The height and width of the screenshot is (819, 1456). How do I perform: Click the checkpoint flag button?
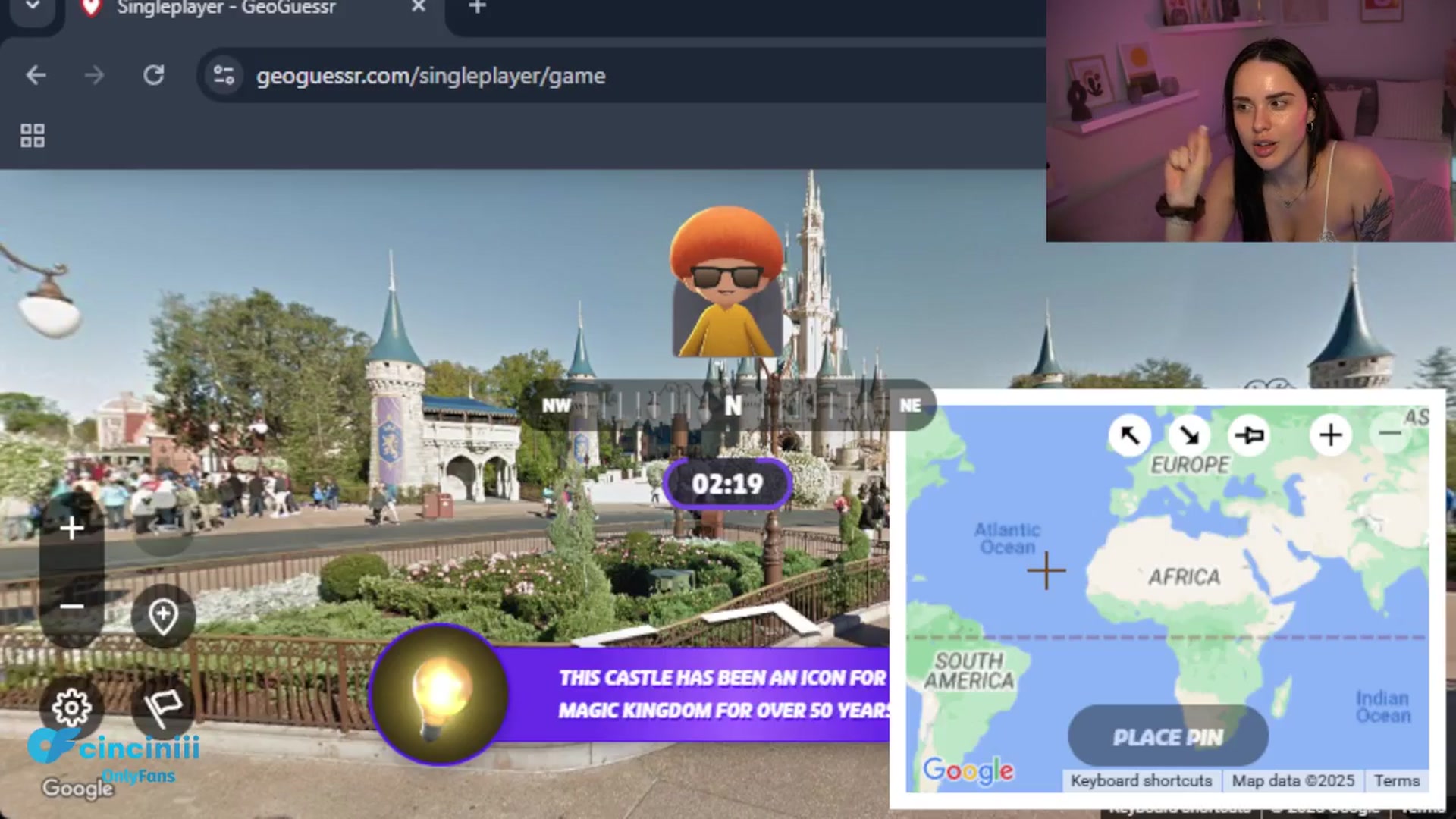tap(163, 708)
